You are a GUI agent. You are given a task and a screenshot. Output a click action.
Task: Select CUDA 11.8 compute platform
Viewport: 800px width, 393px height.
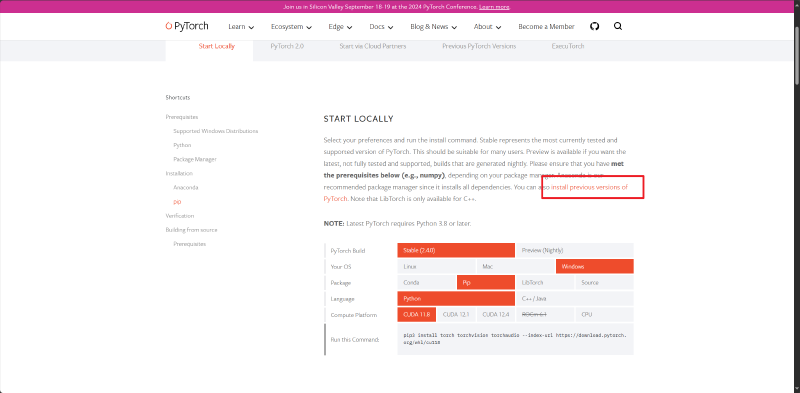[416, 314]
